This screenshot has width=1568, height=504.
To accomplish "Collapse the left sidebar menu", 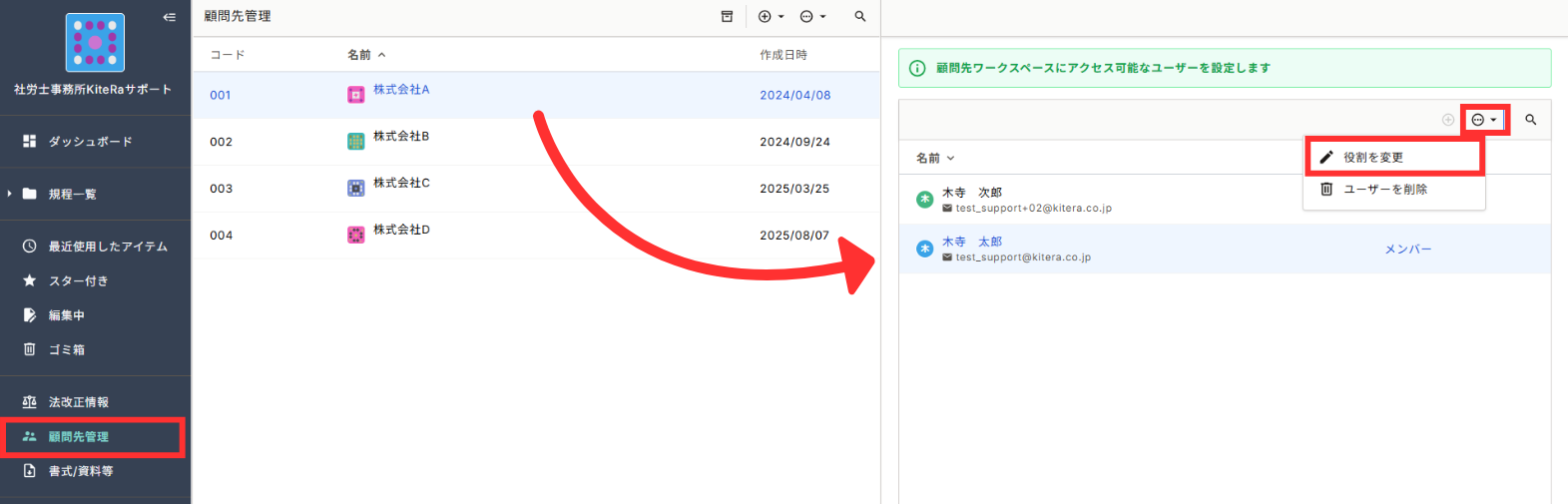I will (x=169, y=17).
